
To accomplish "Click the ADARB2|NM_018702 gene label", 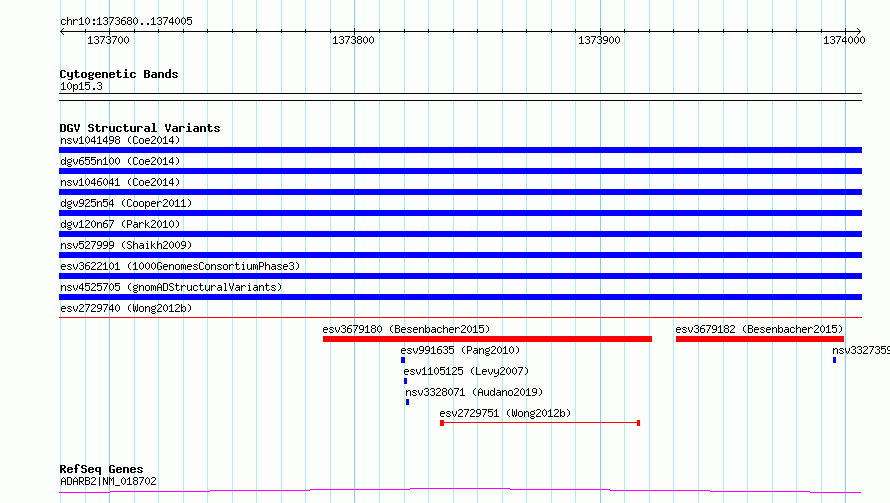I will (108, 481).
